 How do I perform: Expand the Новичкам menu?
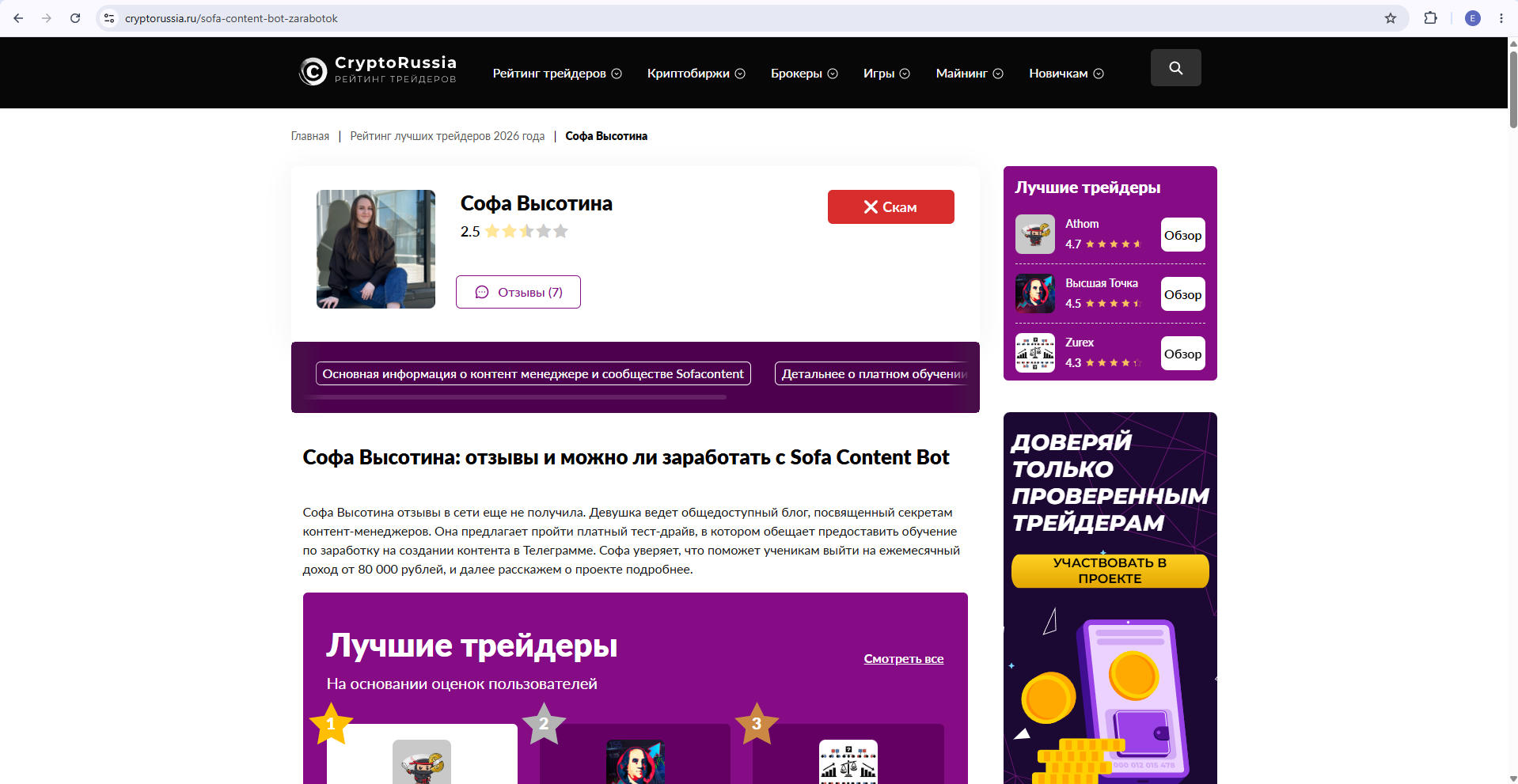click(x=1066, y=74)
